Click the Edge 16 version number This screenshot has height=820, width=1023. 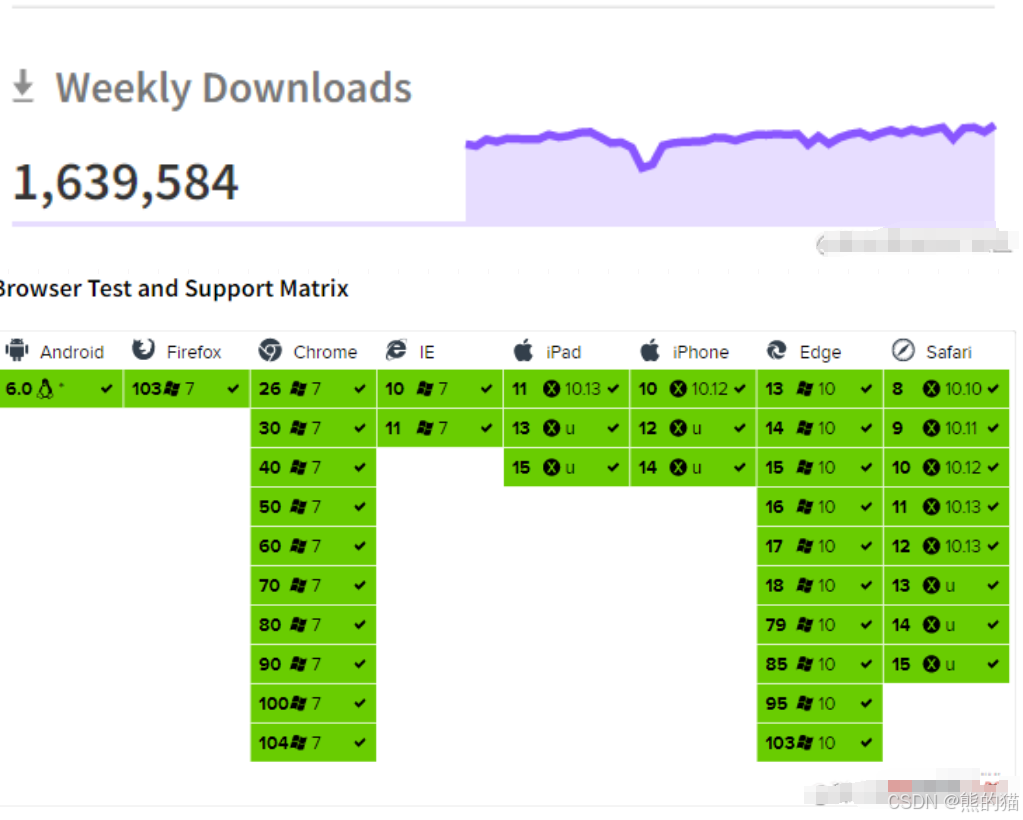click(x=774, y=507)
